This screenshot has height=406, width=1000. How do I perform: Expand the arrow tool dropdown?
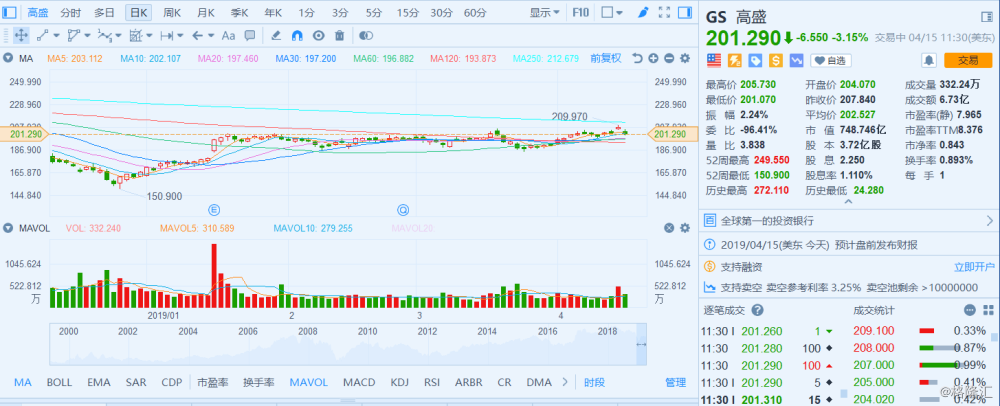[x=210, y=36]
